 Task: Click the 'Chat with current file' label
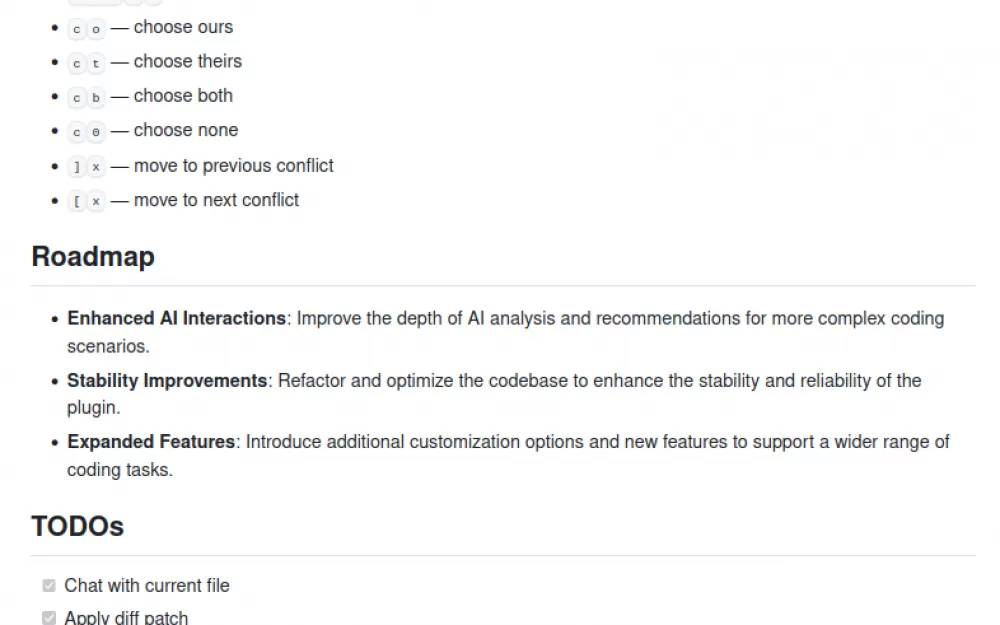(147, 585)
